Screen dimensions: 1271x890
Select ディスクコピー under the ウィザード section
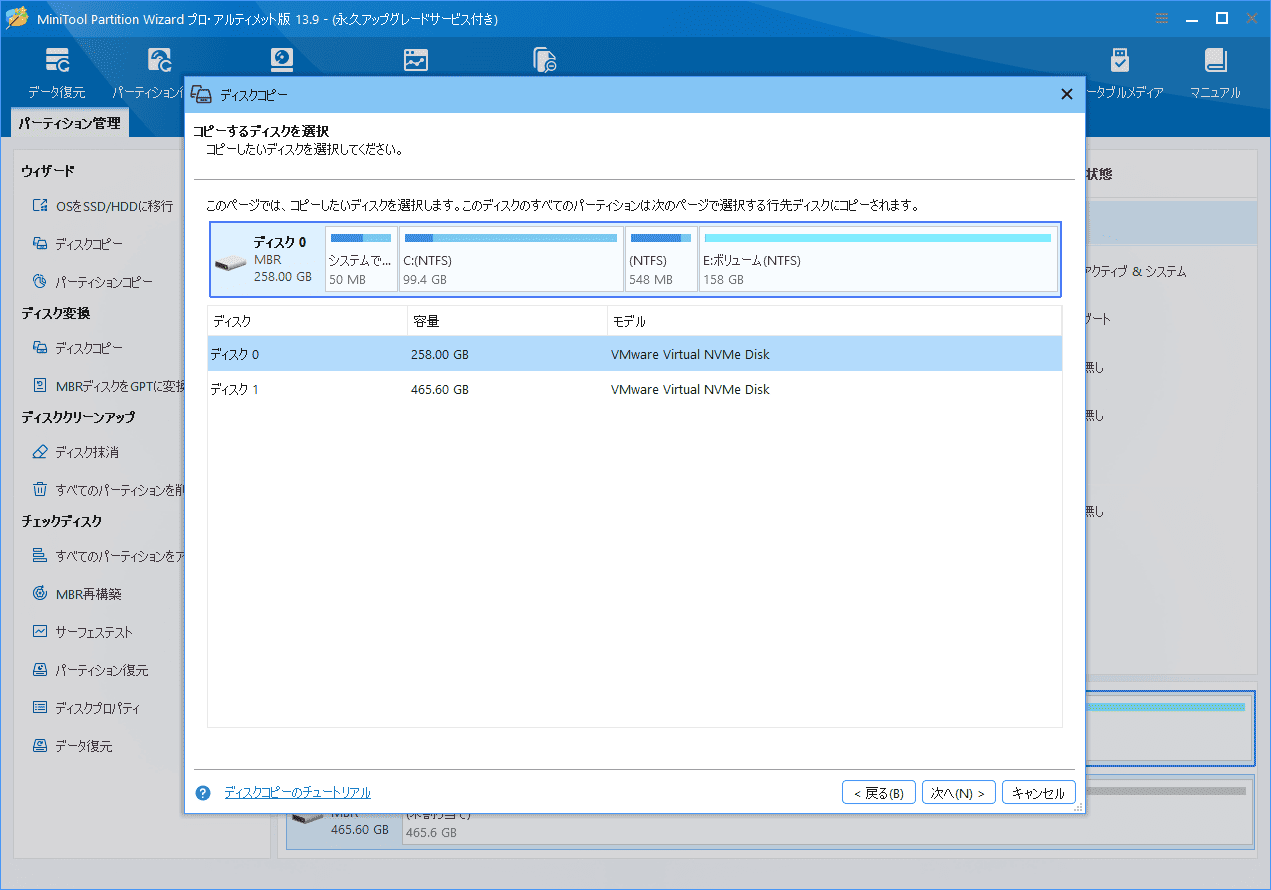click(x=78, y=244)
